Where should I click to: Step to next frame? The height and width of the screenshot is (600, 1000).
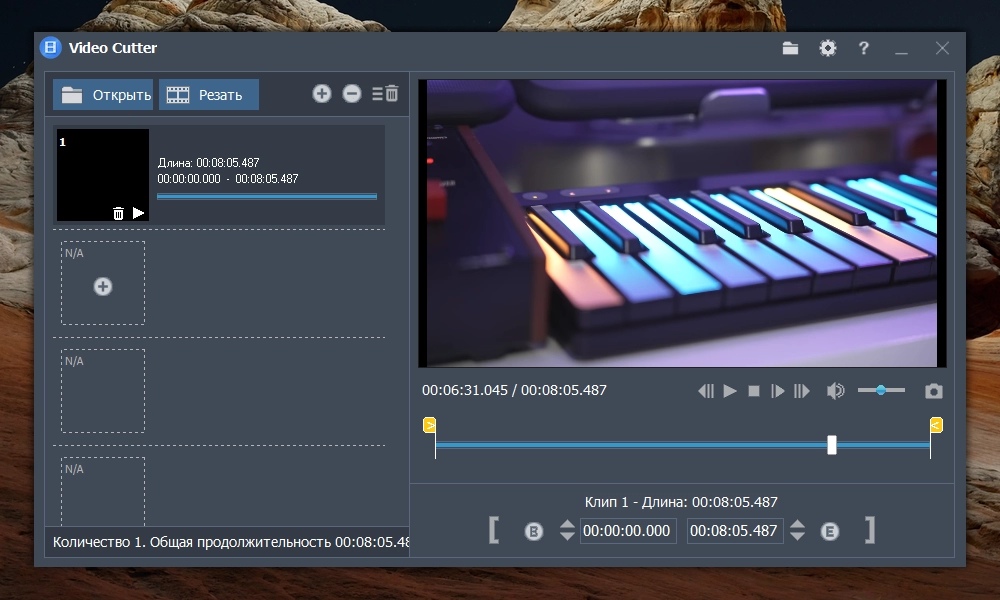[x=777, y=391]
